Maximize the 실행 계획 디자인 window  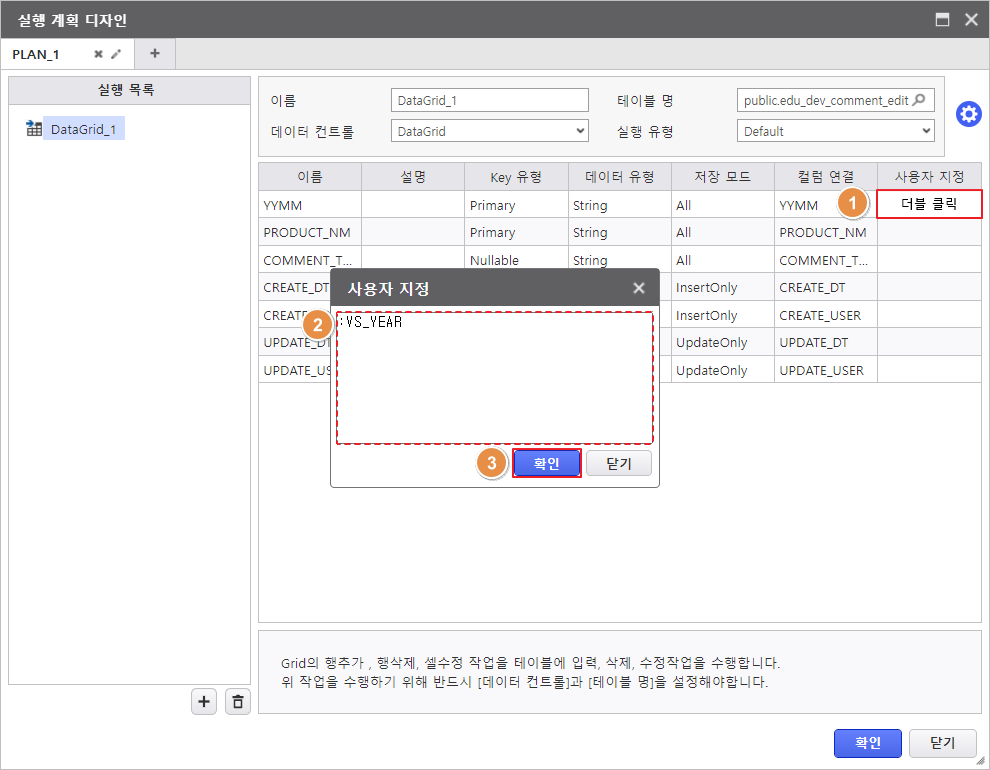[942, 20]
